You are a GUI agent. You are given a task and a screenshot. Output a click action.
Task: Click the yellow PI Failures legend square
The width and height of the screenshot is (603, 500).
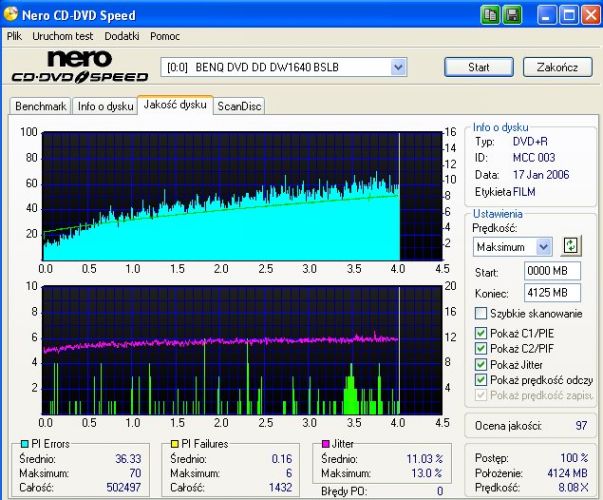[175, 444]
